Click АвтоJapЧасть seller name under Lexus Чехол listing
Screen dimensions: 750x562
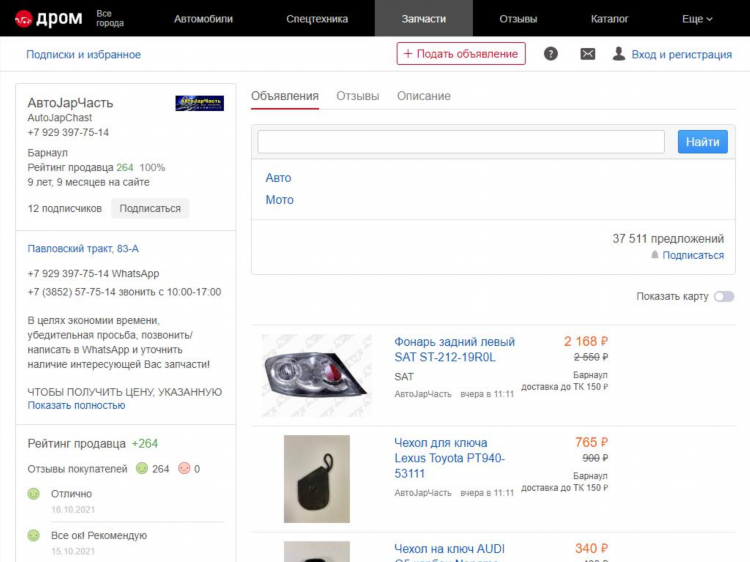(x=423, y=493)
